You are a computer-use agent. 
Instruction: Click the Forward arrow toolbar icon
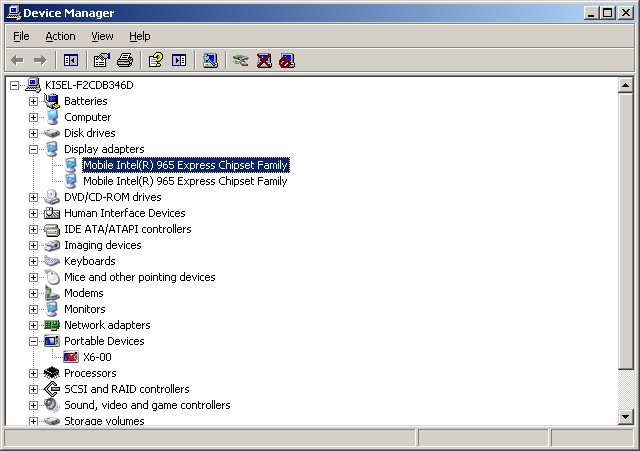click(40, 61)
